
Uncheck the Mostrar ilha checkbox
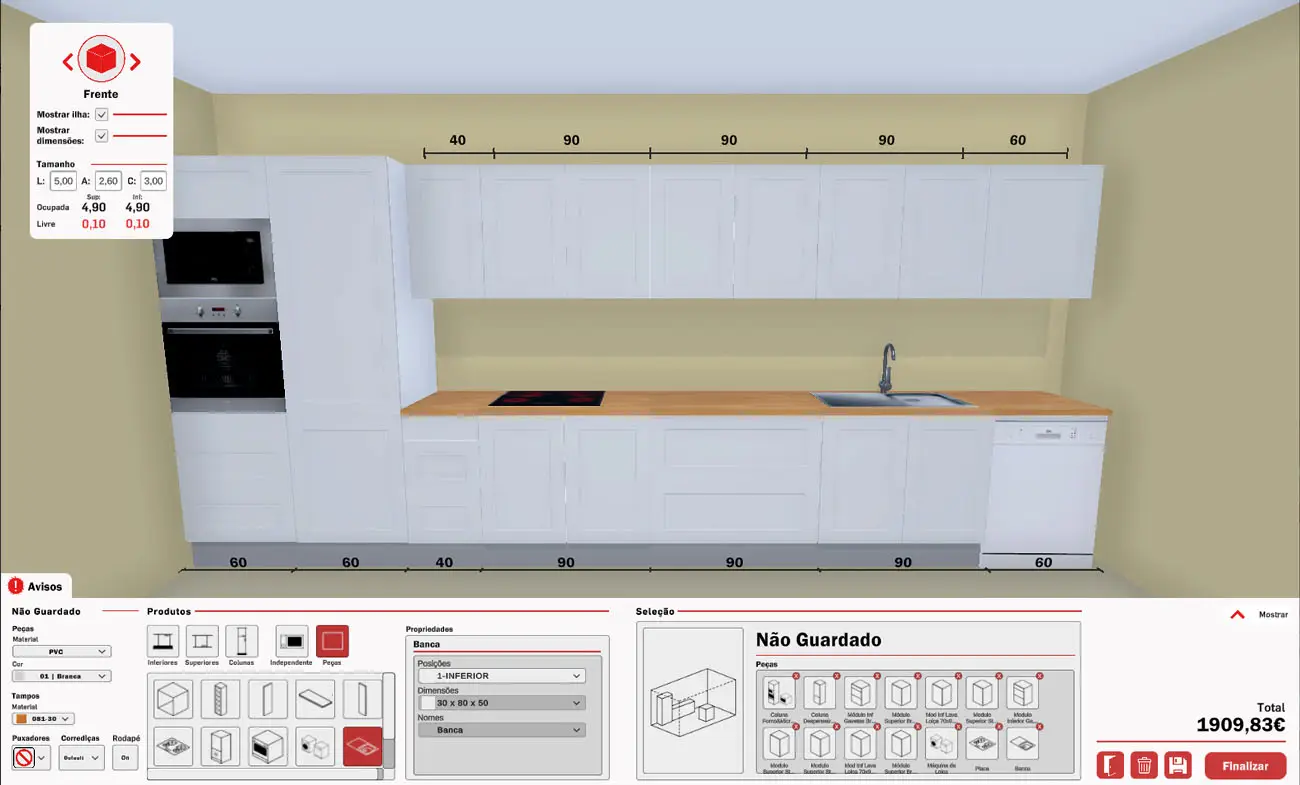pyautogui.click(x=102, y=115)
